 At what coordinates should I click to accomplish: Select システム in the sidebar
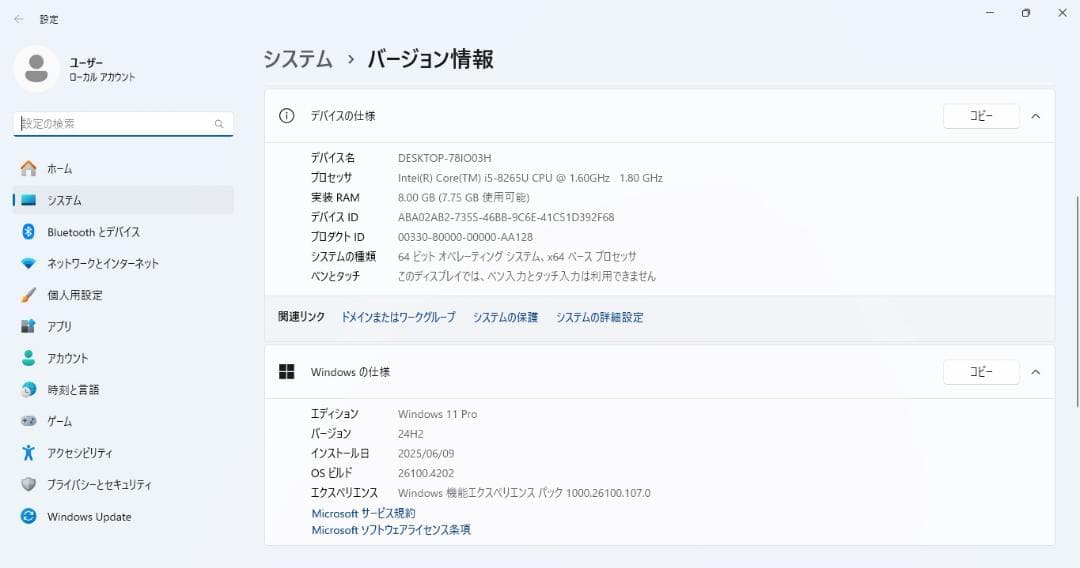coord(123,200)
